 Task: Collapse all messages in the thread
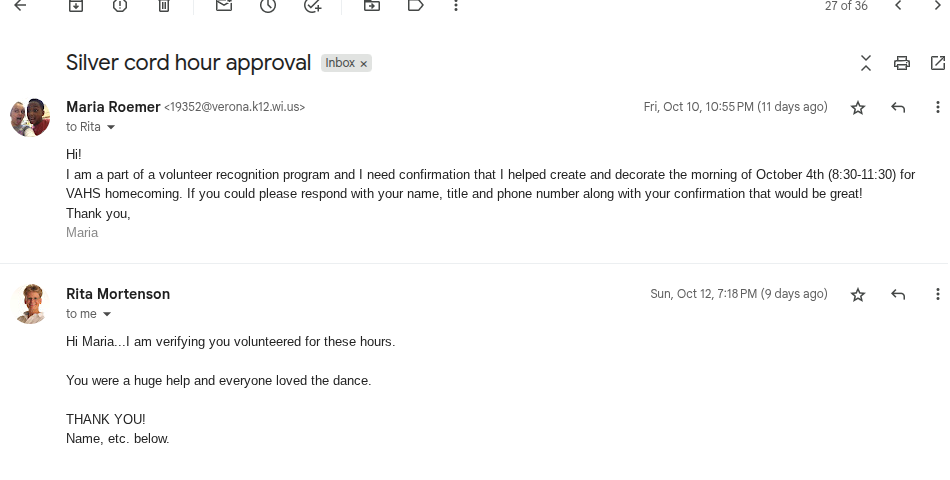[866, 63]
